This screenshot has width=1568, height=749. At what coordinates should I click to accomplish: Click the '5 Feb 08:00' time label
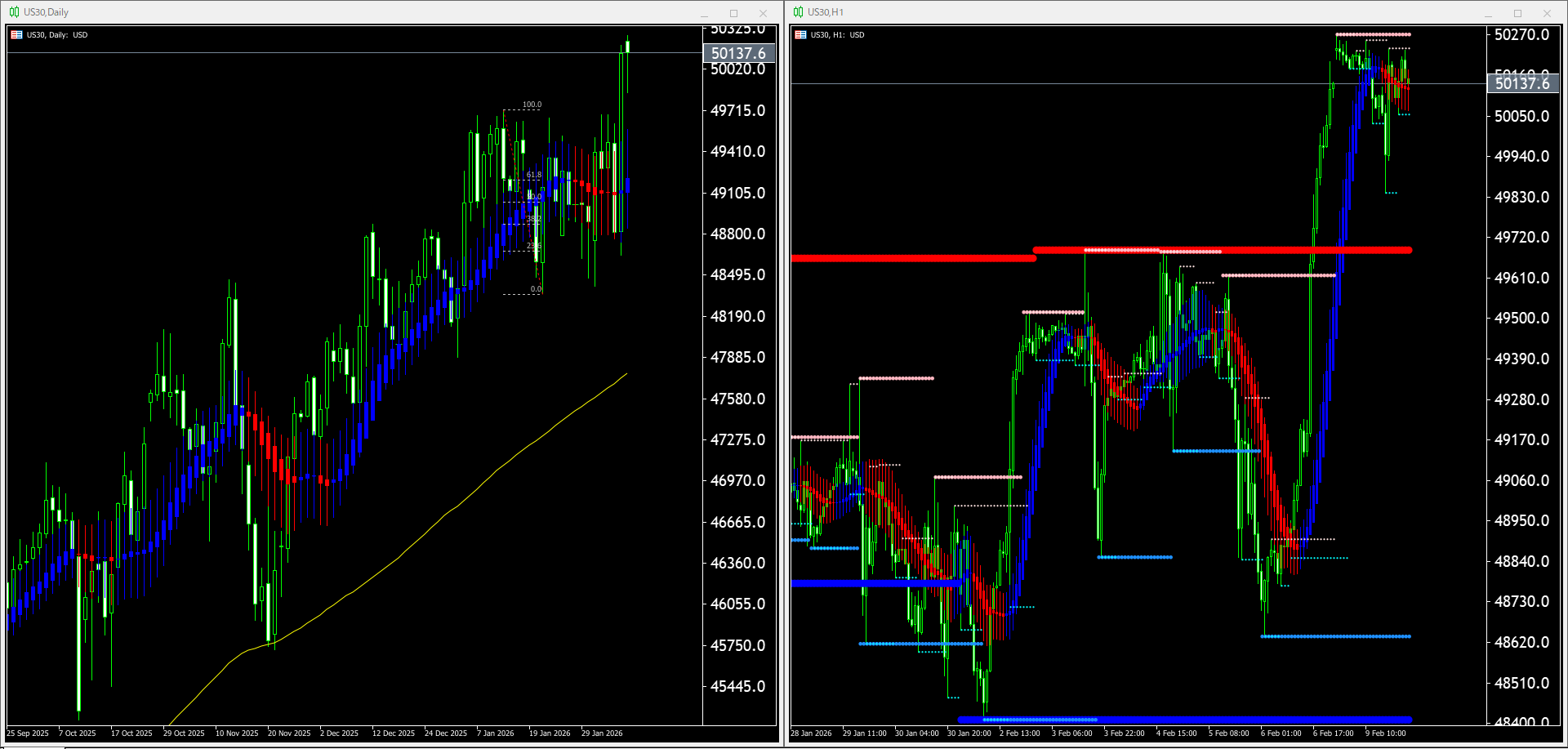click(x=1229, y=733)
